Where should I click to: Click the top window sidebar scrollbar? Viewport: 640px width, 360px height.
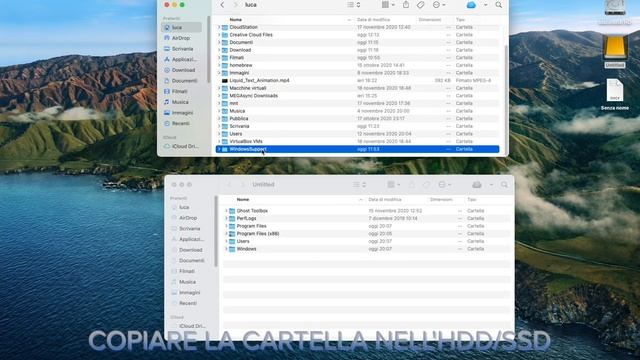[209, 49]
